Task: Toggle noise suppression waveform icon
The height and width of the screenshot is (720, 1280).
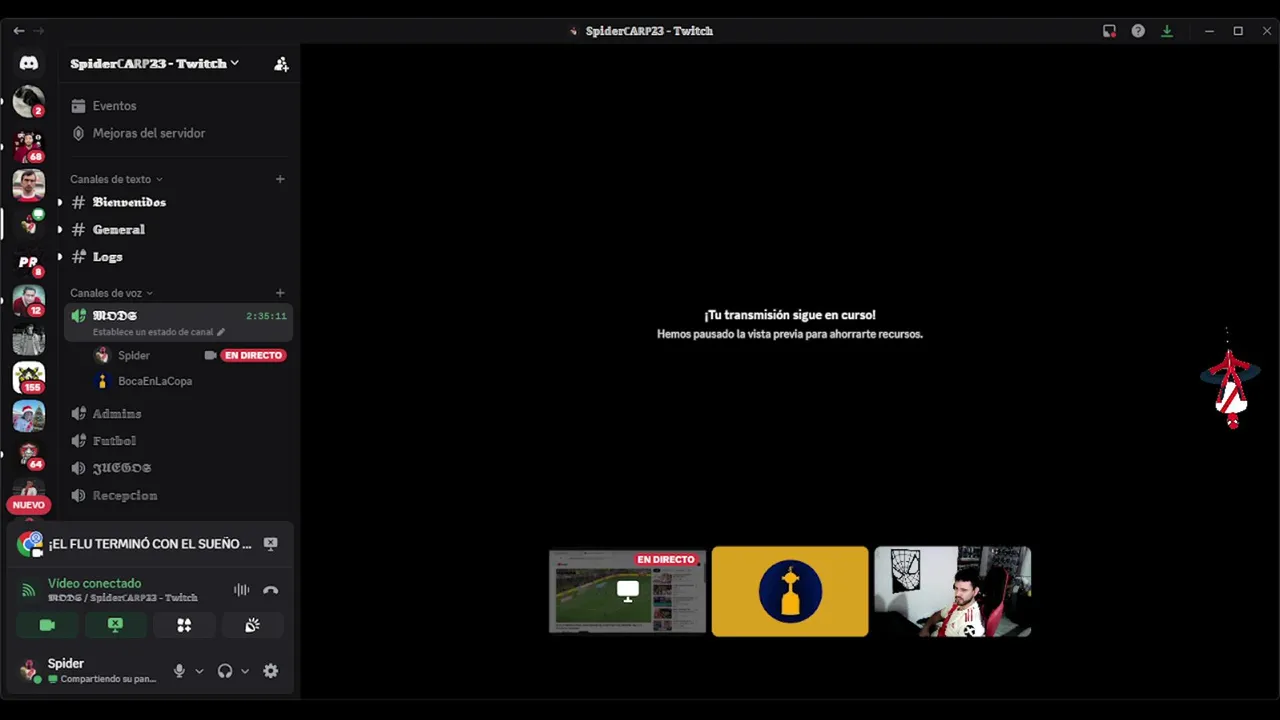Action: pos(242,590)
